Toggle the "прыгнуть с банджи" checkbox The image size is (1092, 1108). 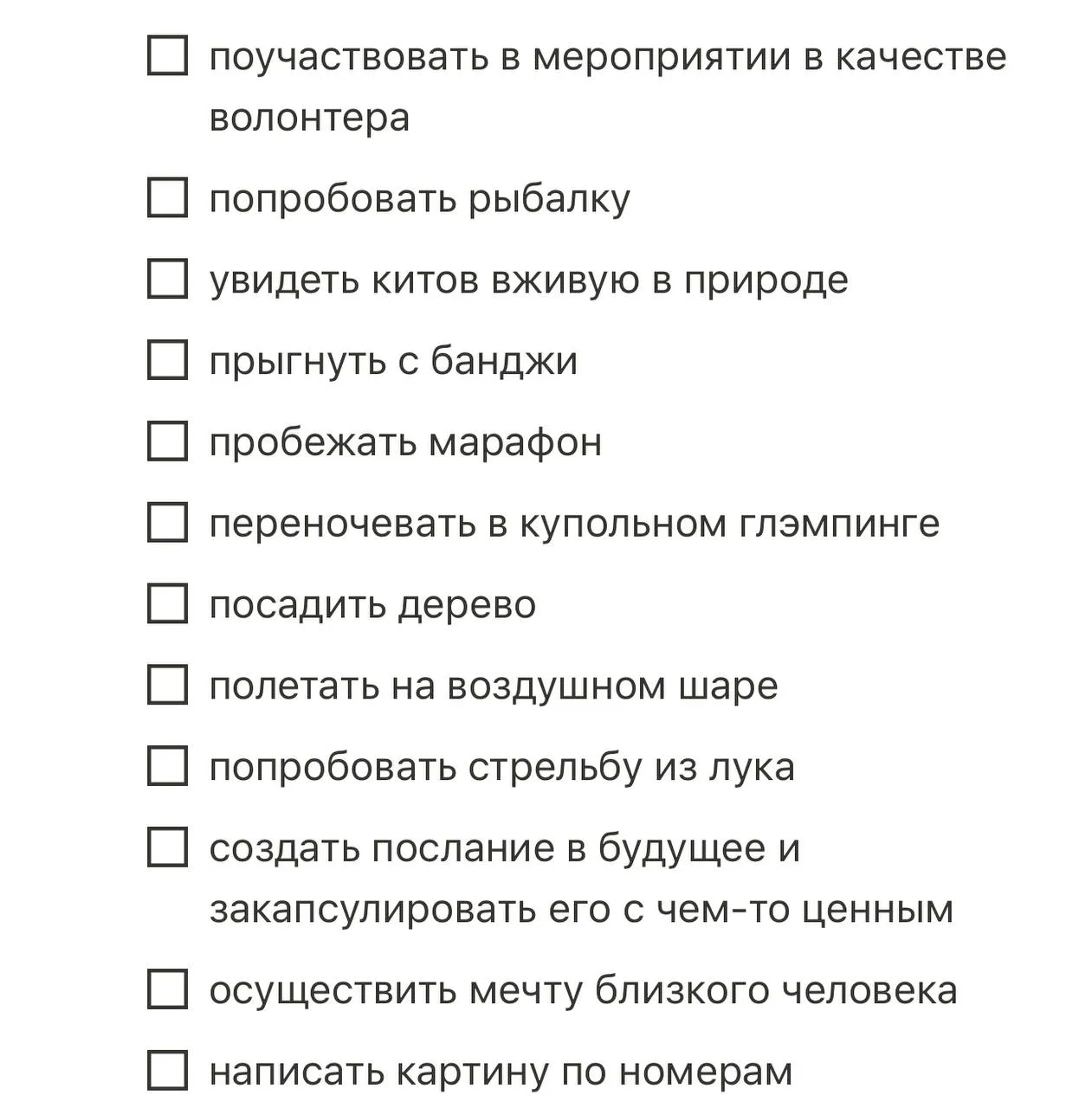click(x=167, y=360)
